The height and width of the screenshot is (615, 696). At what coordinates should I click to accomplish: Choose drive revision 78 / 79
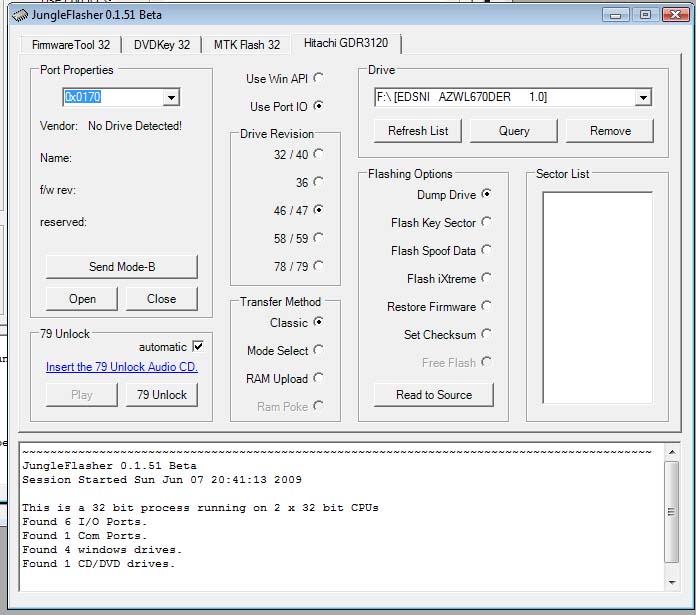coord(318,266)
